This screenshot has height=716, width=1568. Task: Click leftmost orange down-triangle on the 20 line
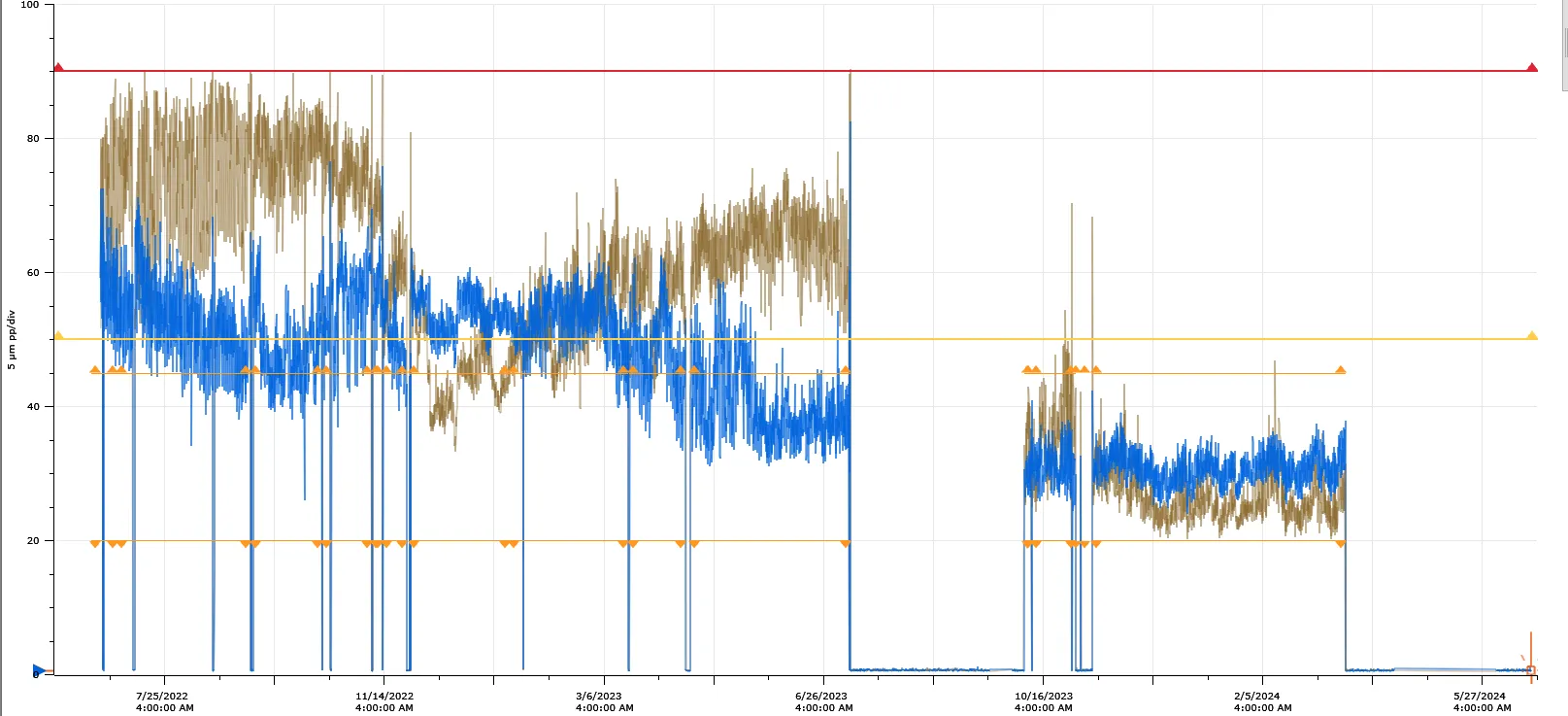pos(94,544)
